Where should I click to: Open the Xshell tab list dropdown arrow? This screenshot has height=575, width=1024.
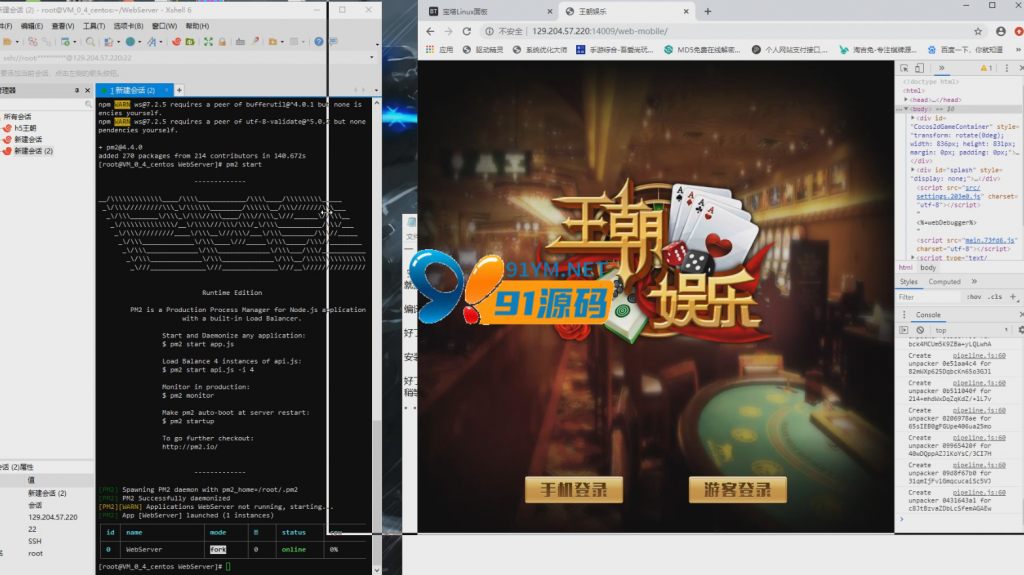tap(376, 90)
